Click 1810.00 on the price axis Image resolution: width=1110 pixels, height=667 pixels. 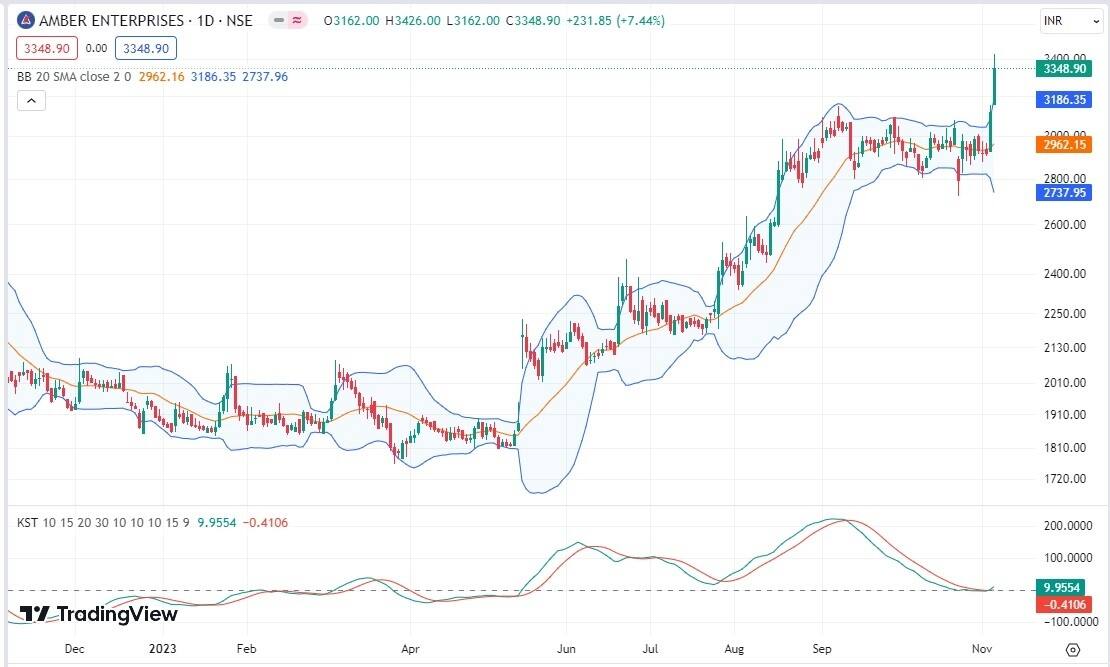coord(1065,447)
